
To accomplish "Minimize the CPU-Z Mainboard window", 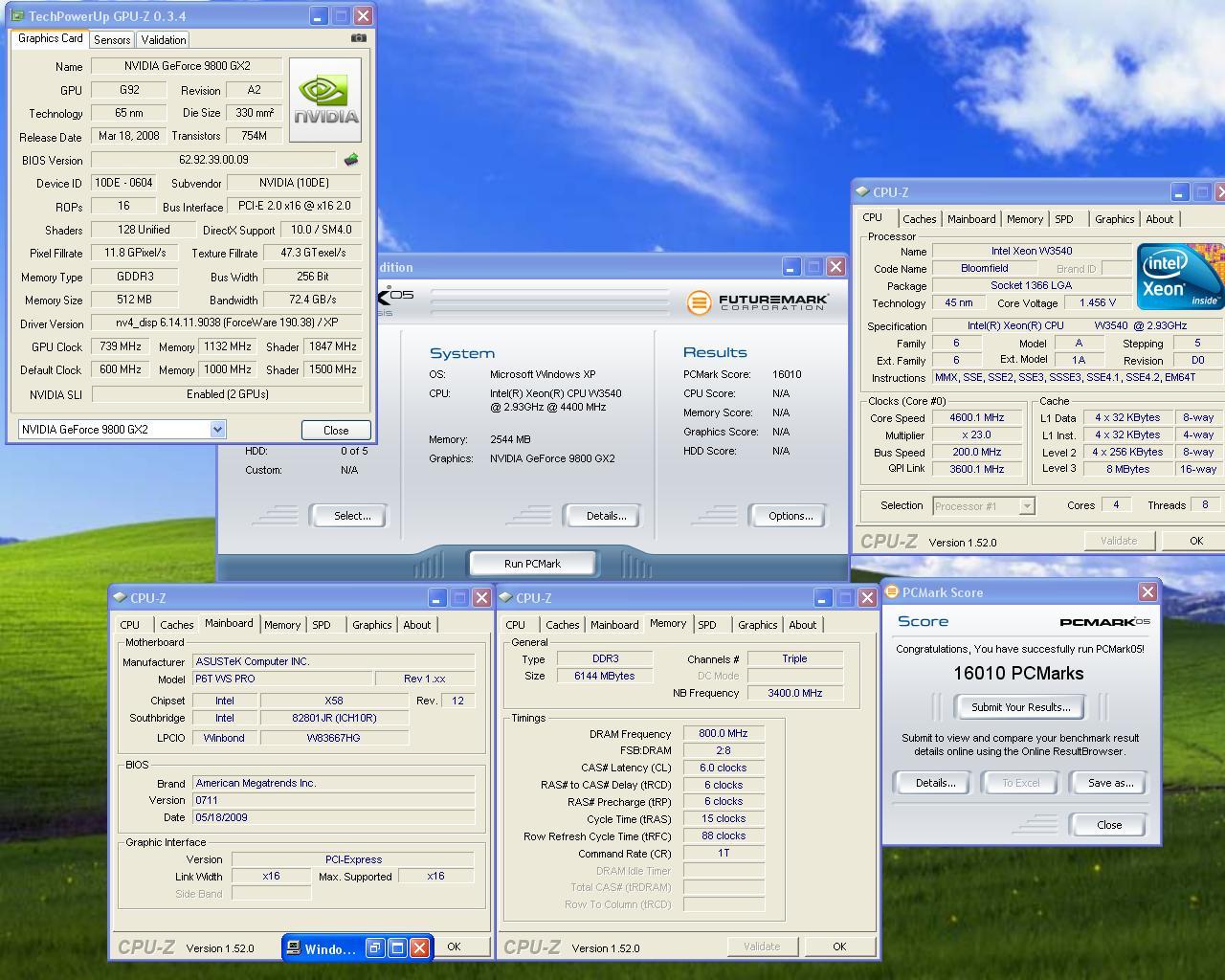I will click(437, 598).
